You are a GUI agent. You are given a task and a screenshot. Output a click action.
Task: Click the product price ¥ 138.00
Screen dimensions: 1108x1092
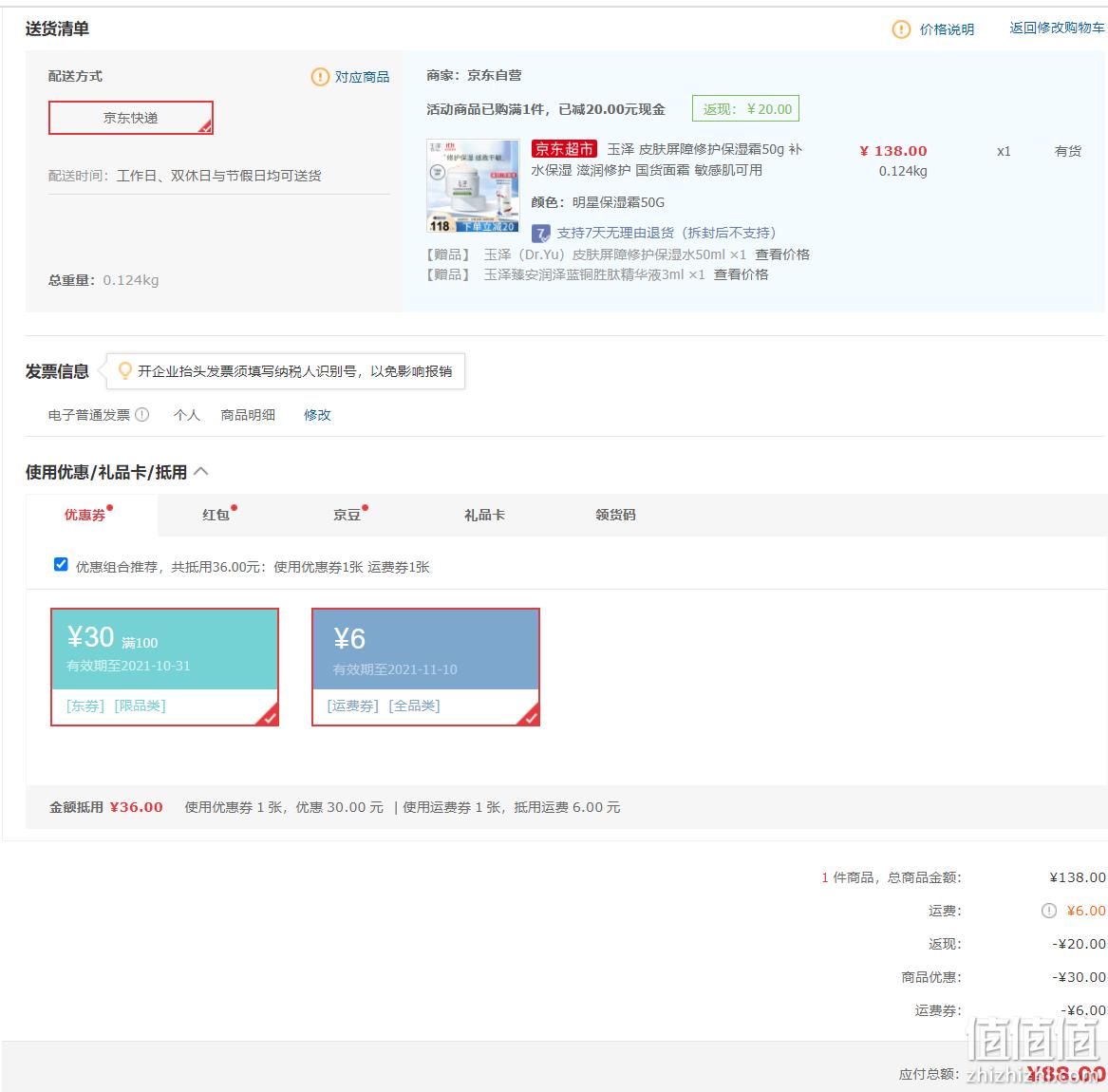click(893, 151)
